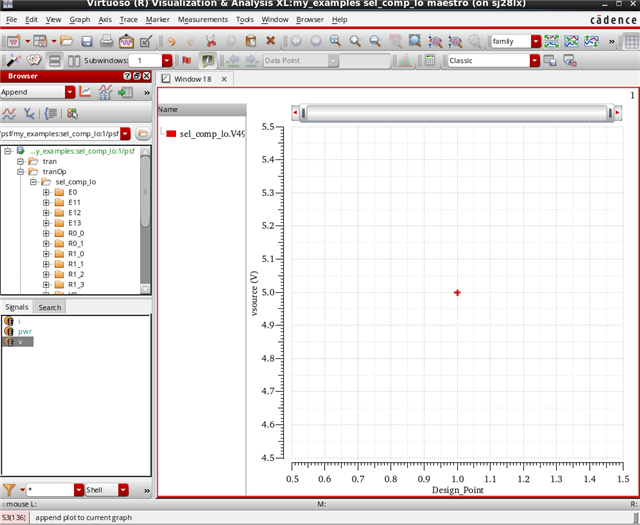Cut selection with scissors icon
This screenshot has width=640, height=525.
pos(211,41)
